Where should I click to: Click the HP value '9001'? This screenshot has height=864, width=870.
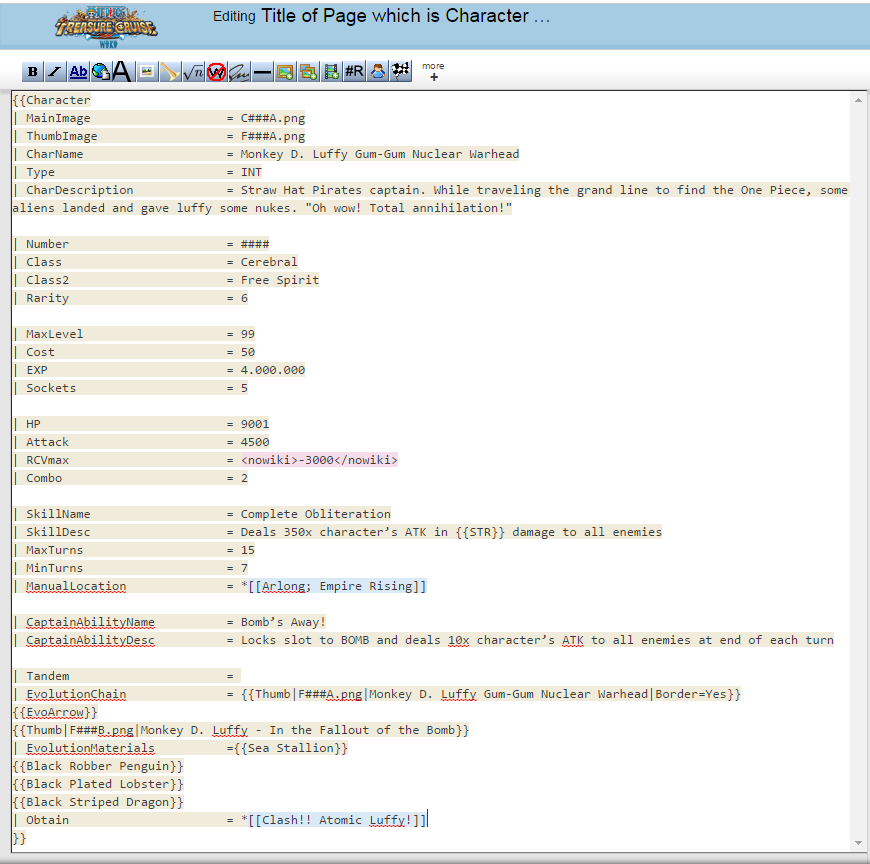tap(255, 424)
